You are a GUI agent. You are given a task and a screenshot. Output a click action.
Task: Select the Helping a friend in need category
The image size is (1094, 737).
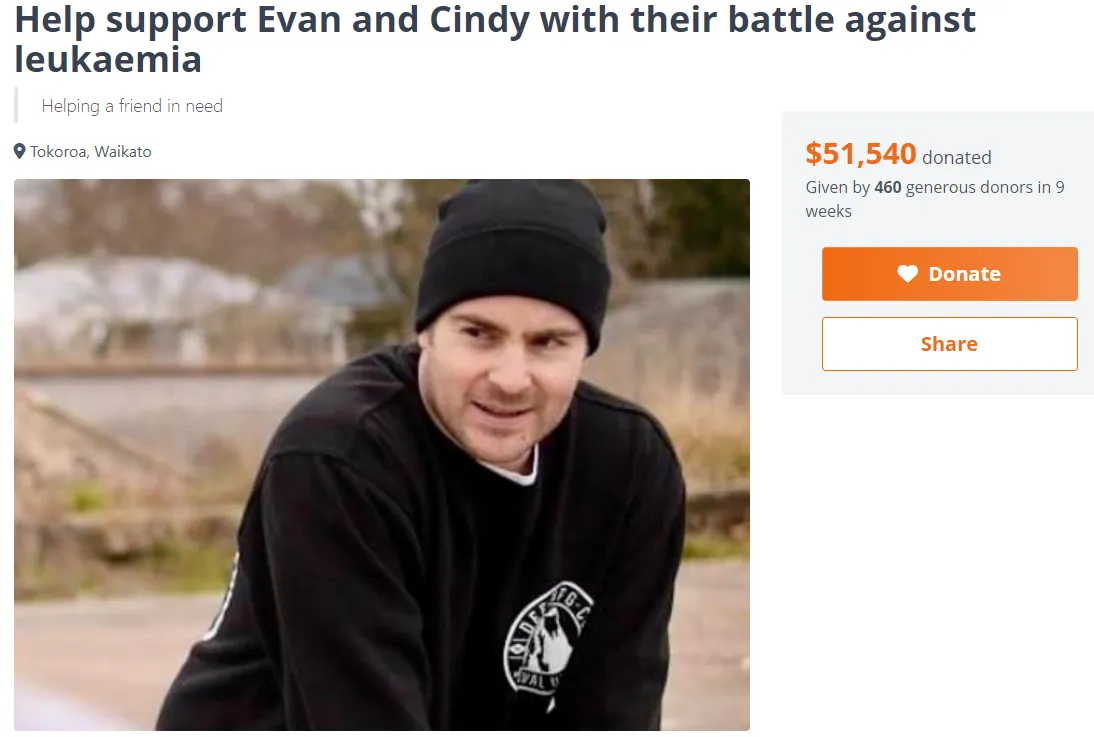coord(132,106)
